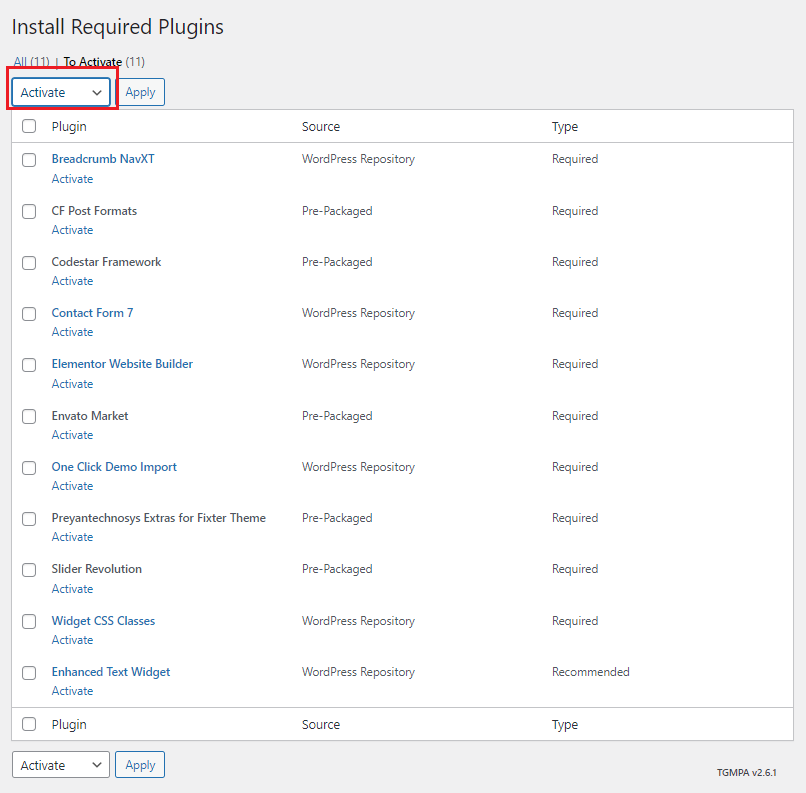Image resolution: width=806 pixels, height=793 pixels.
Task: Click the Source column label in the footer
Action: 321,725
